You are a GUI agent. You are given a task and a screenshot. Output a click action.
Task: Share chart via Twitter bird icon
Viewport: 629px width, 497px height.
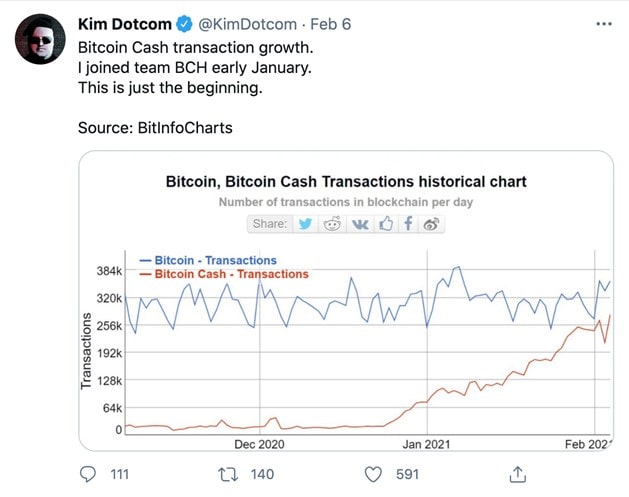click(305, 224)
